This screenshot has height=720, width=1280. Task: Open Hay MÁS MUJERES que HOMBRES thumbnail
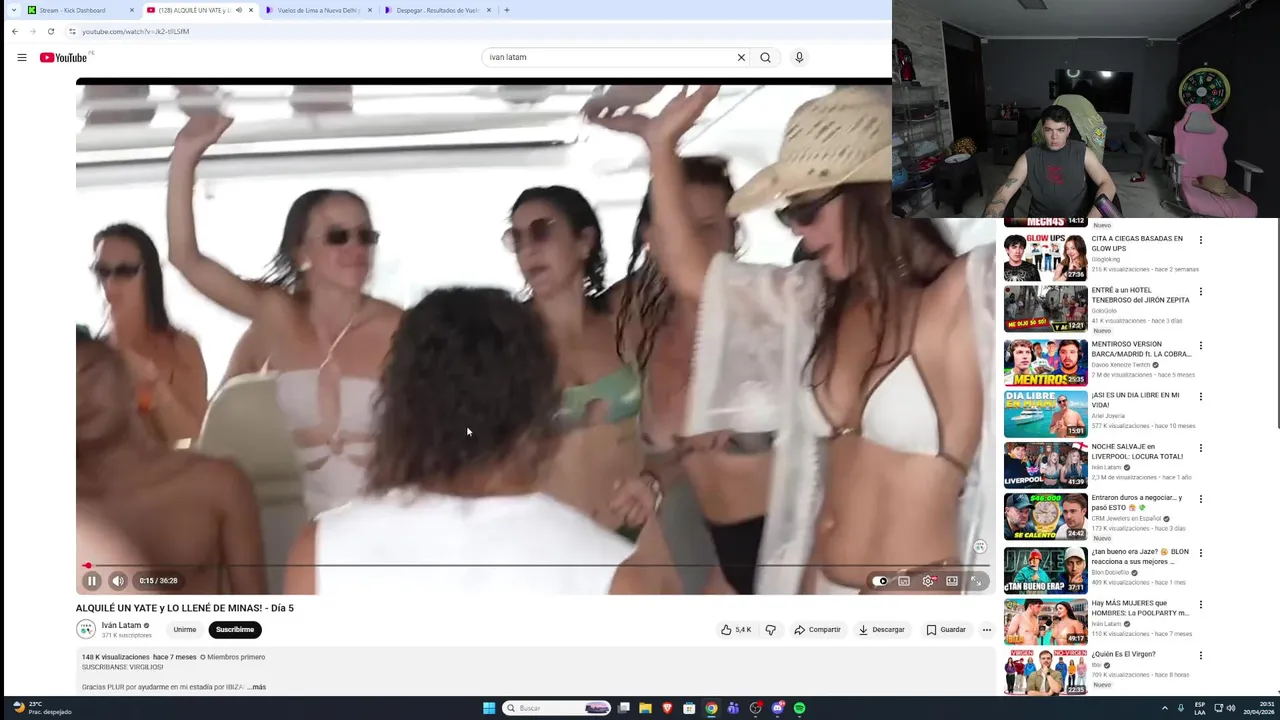(x=1045, y=621)
